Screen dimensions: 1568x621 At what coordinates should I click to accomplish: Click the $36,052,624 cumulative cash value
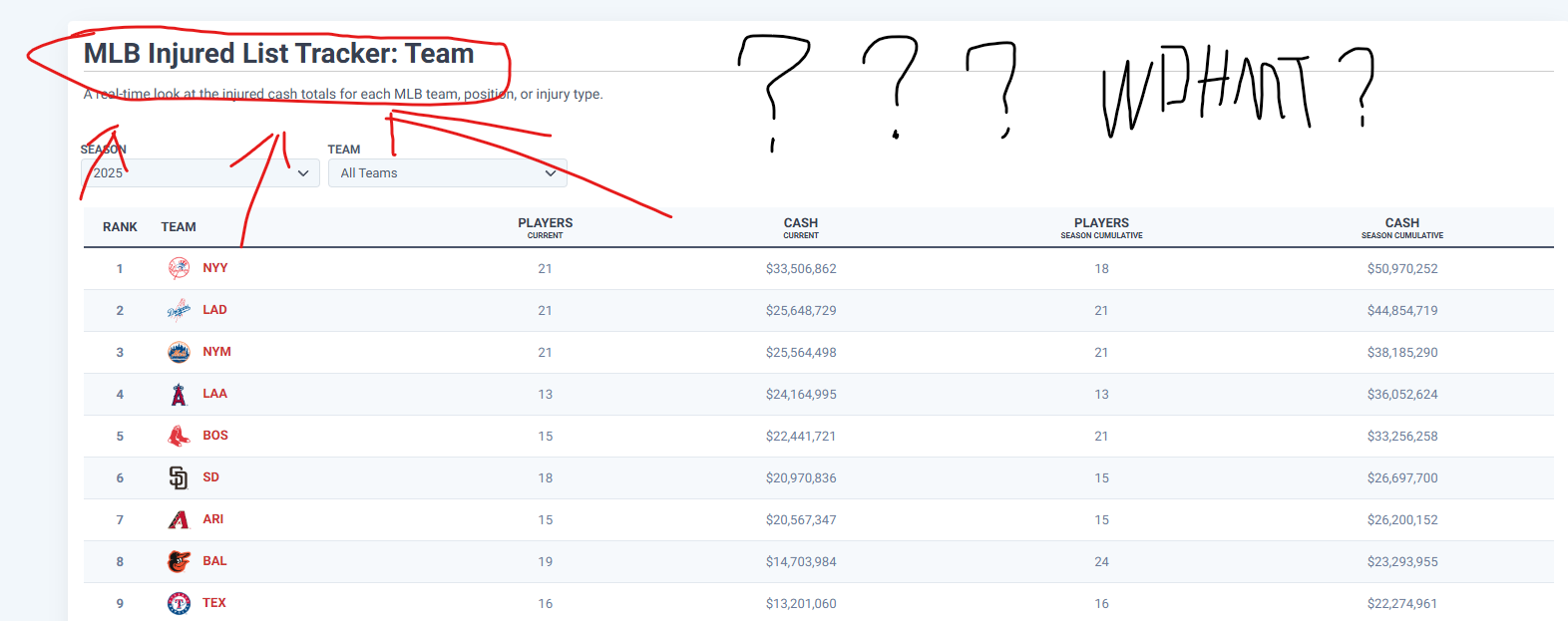(1402, 395)
